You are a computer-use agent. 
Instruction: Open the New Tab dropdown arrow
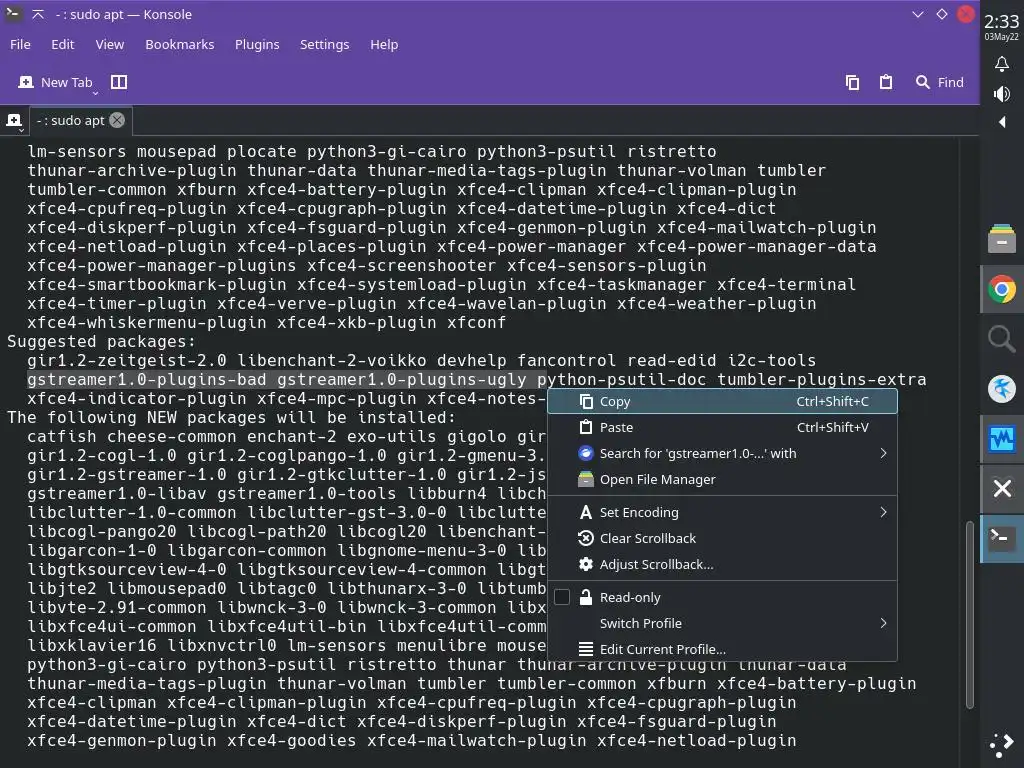click(95, 93)
